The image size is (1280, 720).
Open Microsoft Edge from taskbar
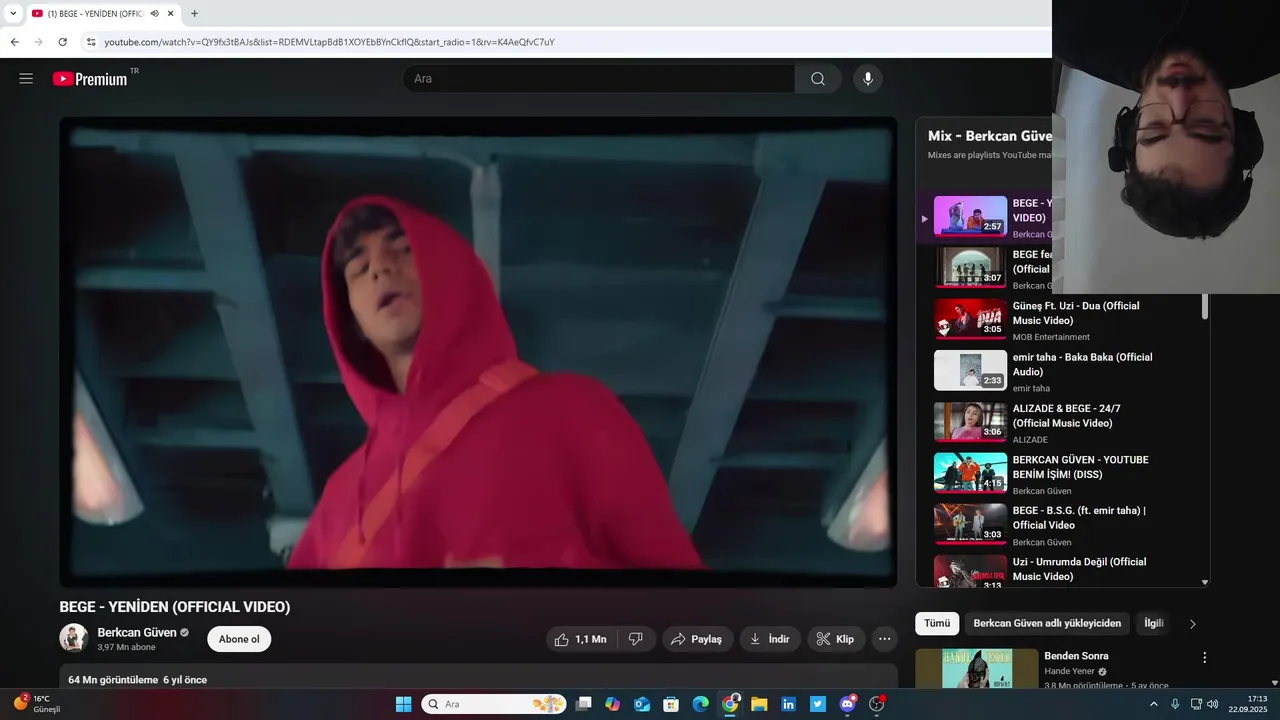[x=701, y=704]
